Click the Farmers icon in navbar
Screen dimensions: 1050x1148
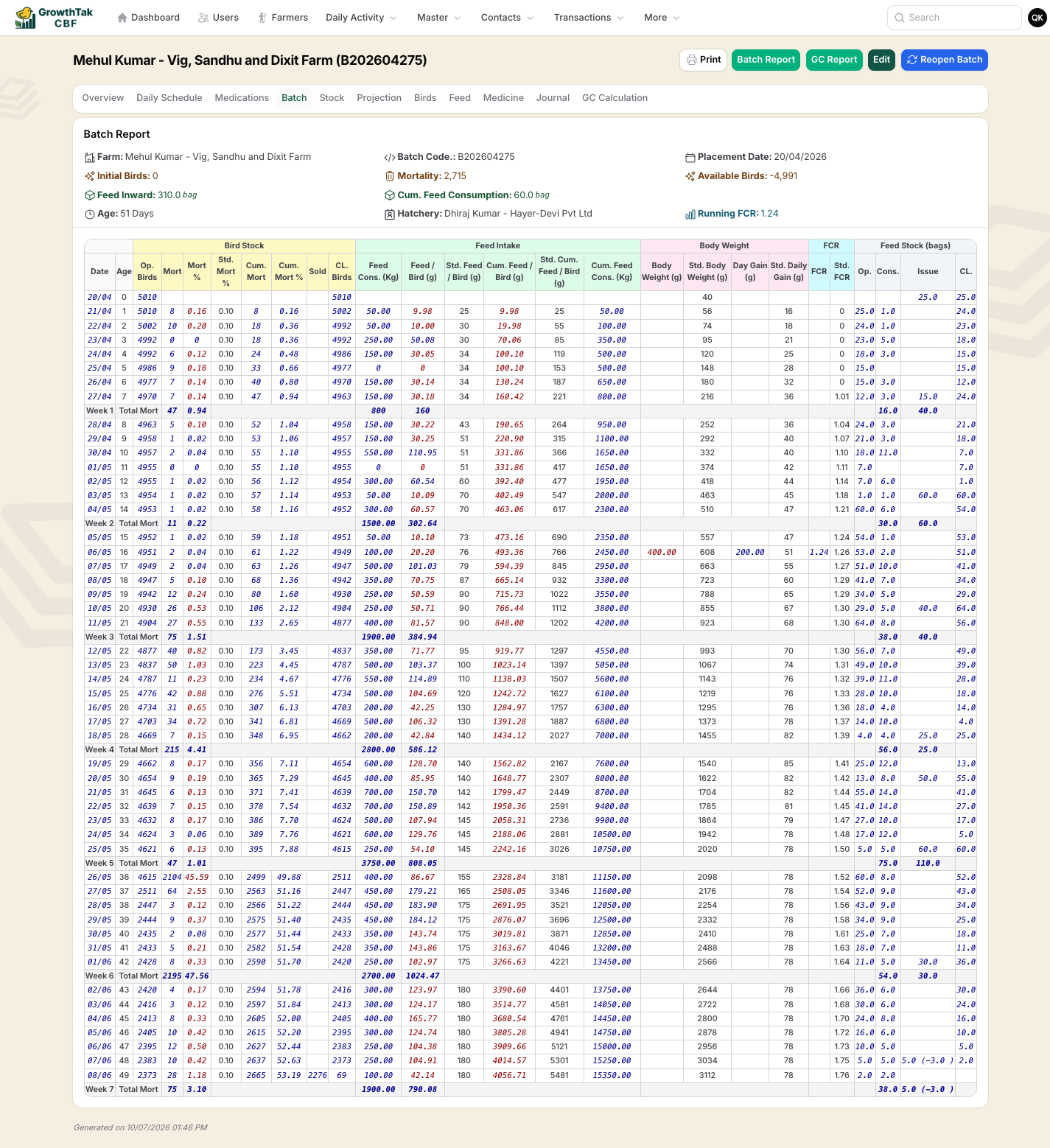click(262, 18)
